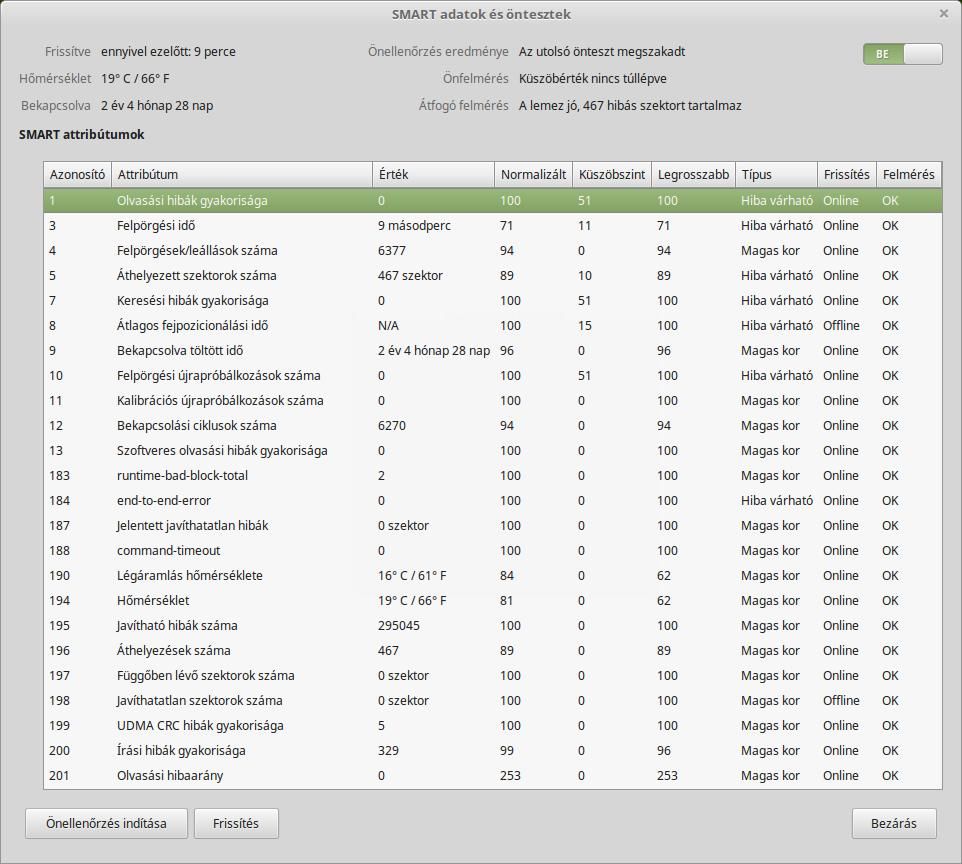The image size is (962, 864).
Task: Click the value 9 másodperc
Action: click(x=415, y=226)
